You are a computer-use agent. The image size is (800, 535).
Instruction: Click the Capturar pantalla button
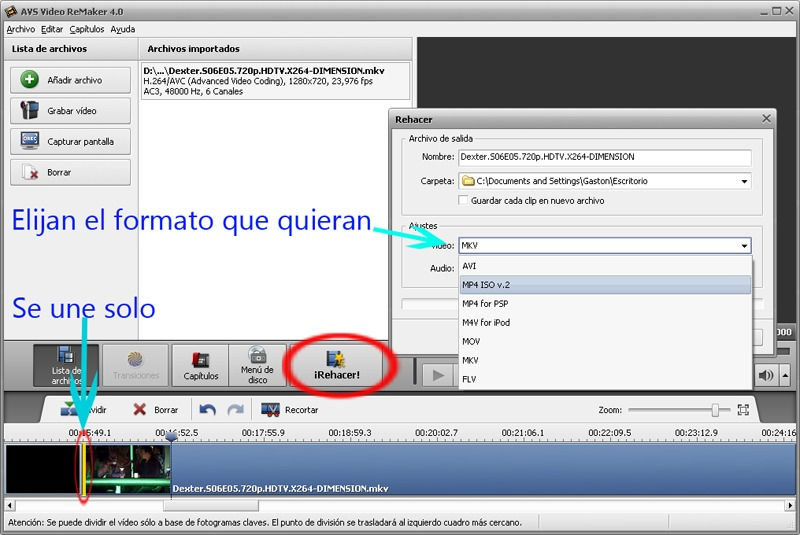coord(70,141)
